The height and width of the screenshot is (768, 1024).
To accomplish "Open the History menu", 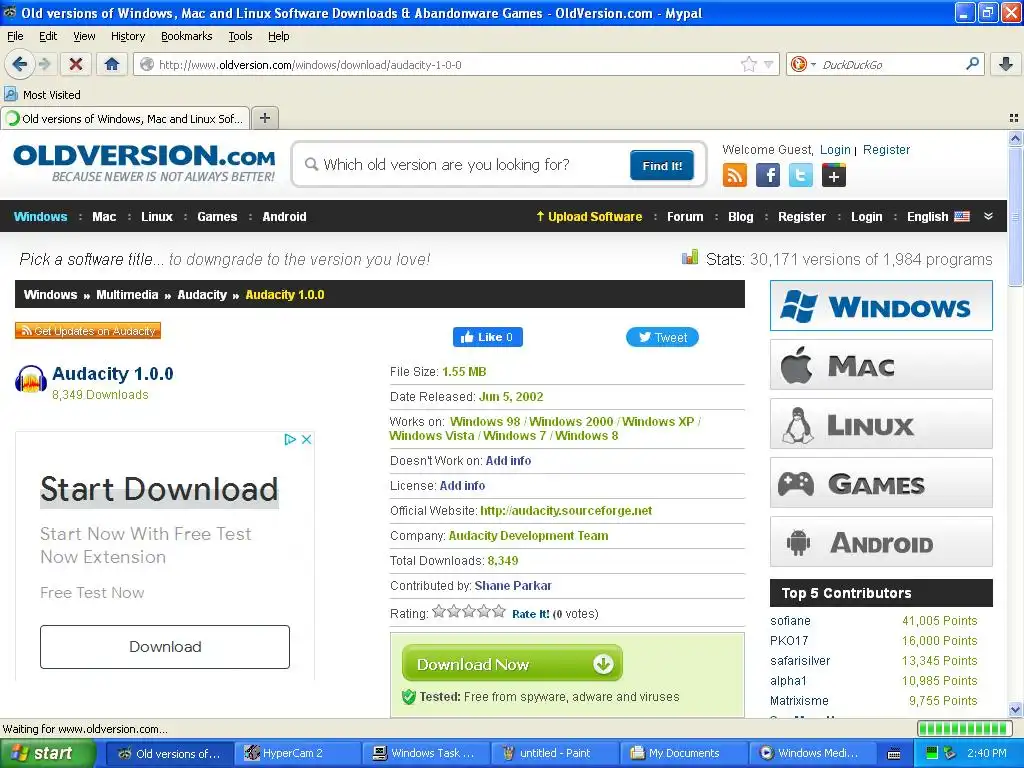I will [x=127, y=36].
